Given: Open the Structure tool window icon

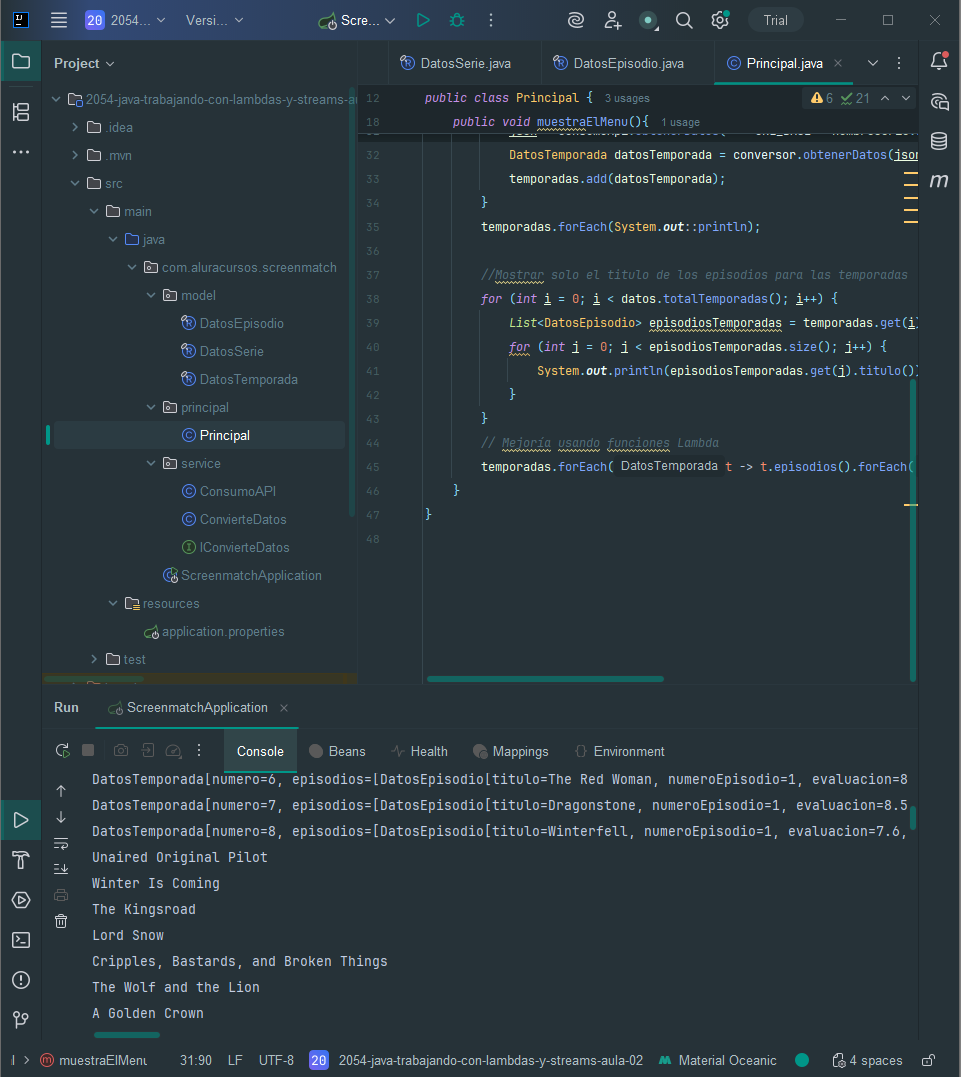Looking at the screenshot, I should (21, 112).
